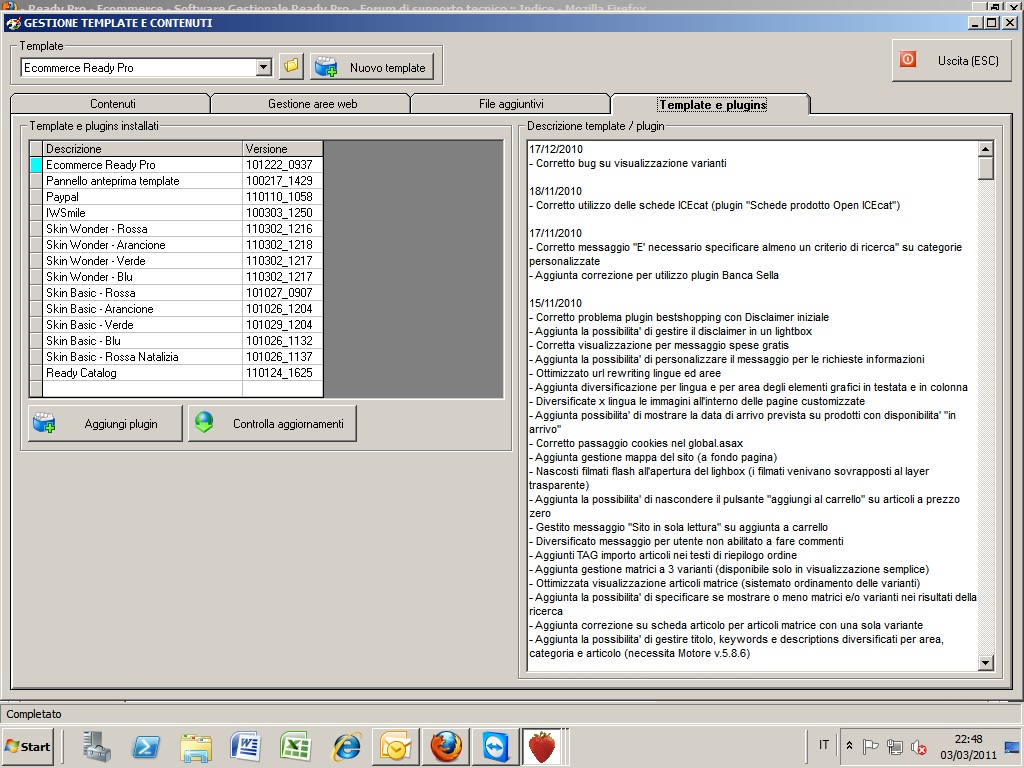Open template folder with yellow folder icon
The image size is (1024, 768).
(x=291, y=67)
